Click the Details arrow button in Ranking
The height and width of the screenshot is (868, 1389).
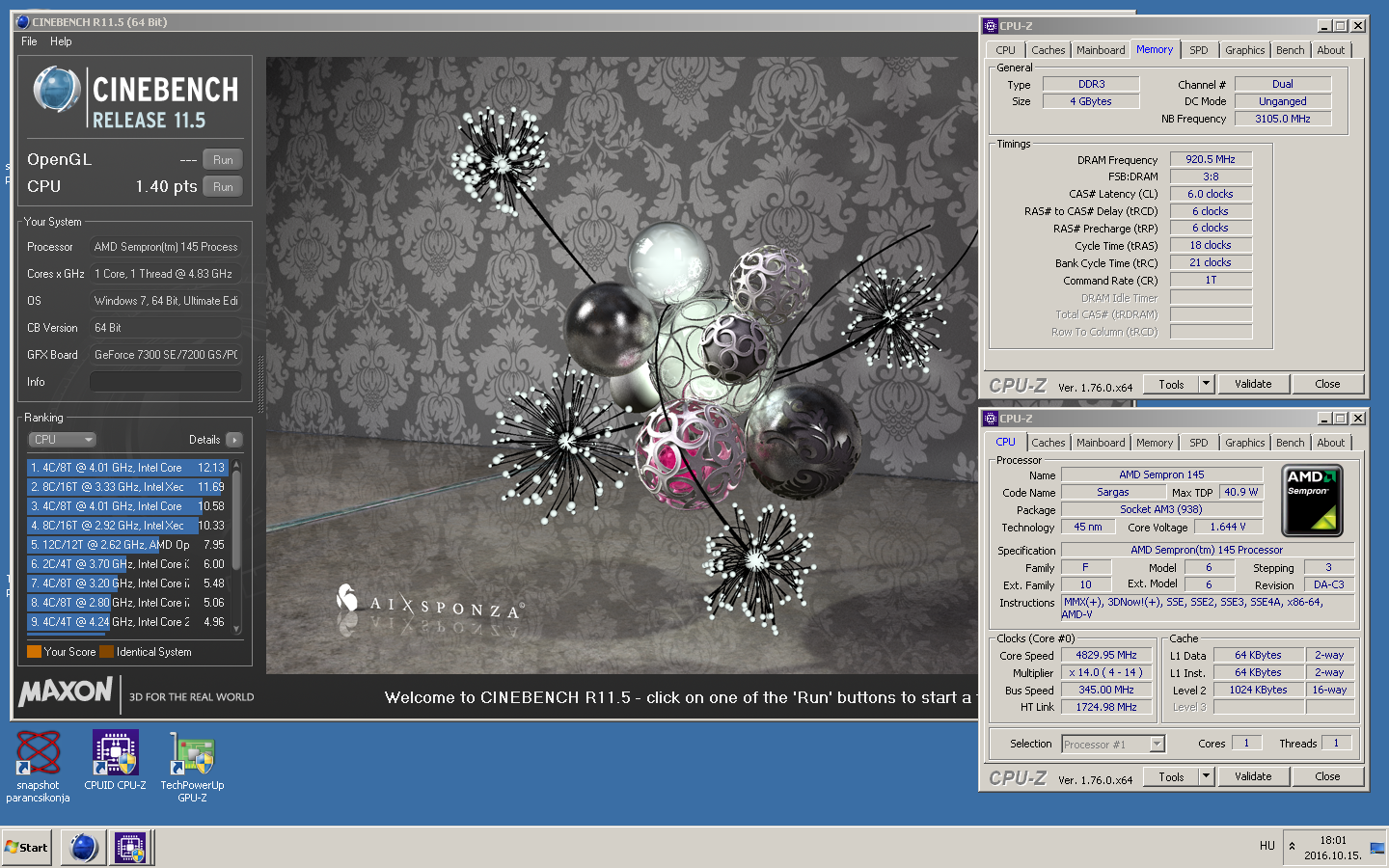233,440
